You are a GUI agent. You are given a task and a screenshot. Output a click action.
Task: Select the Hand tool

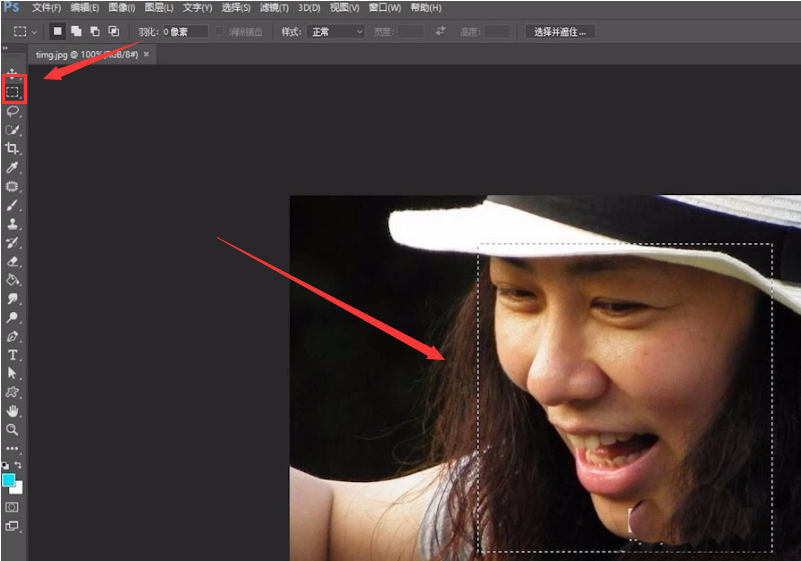(x=13, y=411)
